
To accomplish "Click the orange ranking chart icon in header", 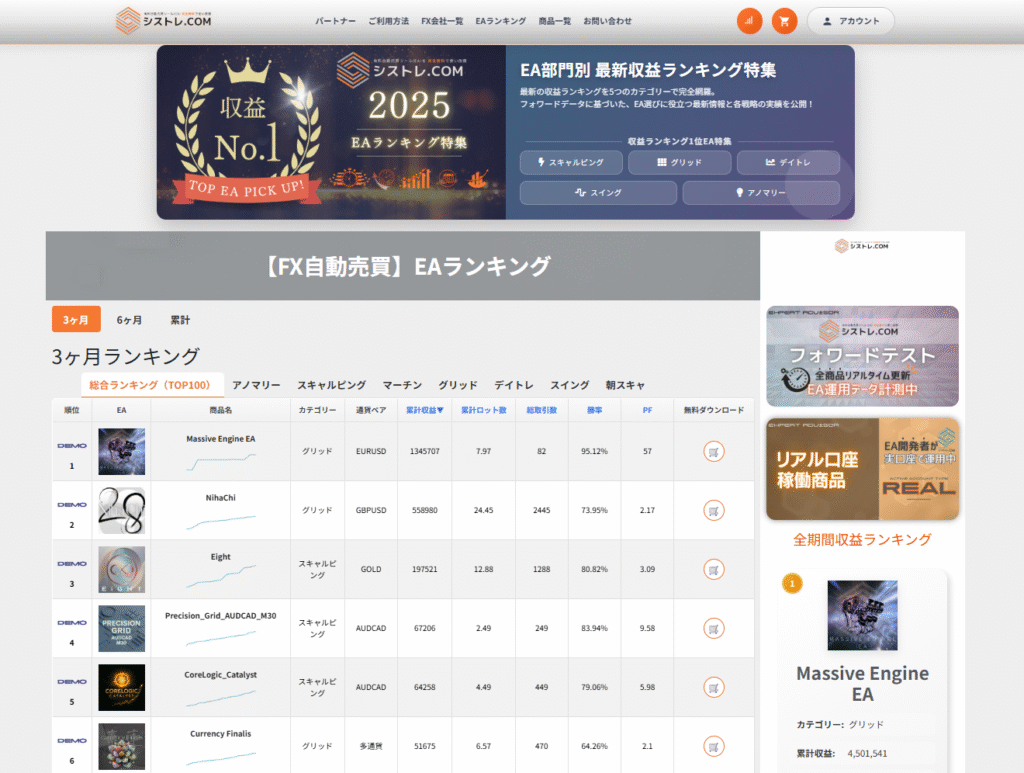I will pyautogui.click(x=749, y=21).
